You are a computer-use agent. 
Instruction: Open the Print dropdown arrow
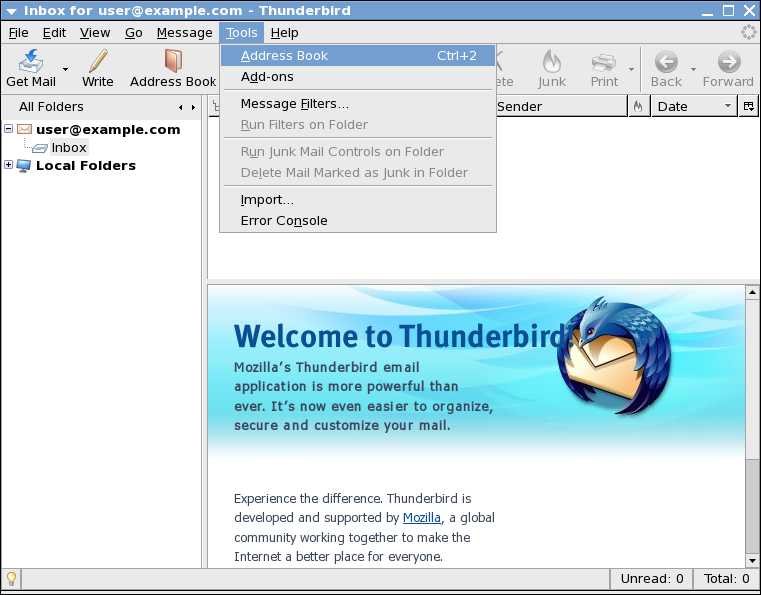point(631,69)
